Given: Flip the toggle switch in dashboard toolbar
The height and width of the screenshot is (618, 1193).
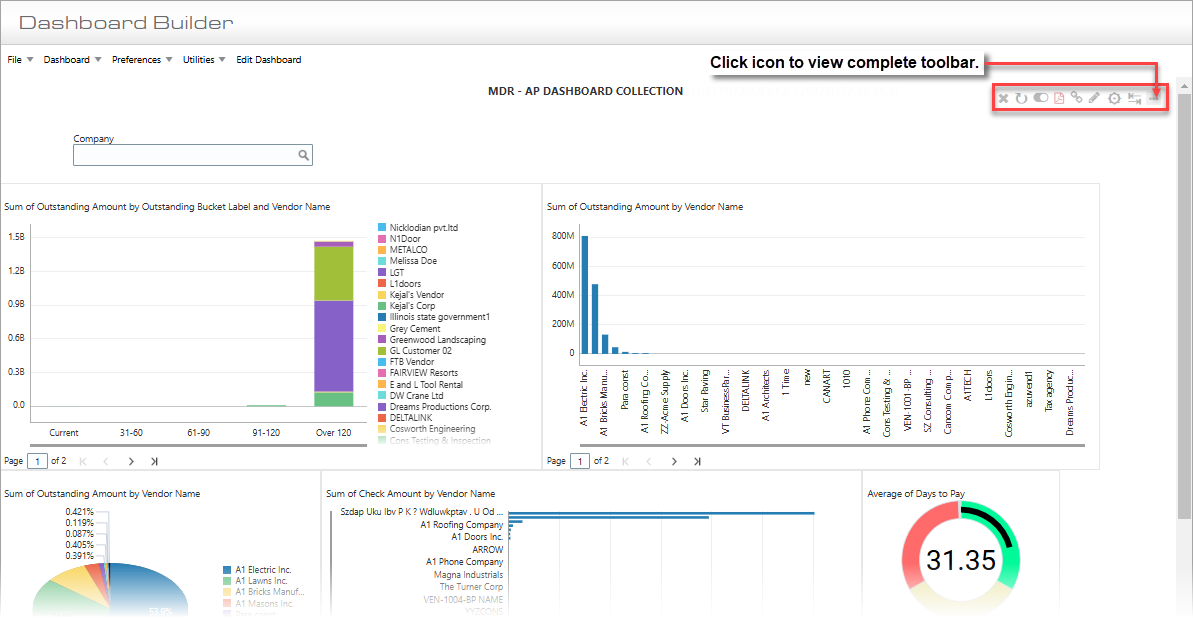Looking at the screenshot, I should point(1040,98).
